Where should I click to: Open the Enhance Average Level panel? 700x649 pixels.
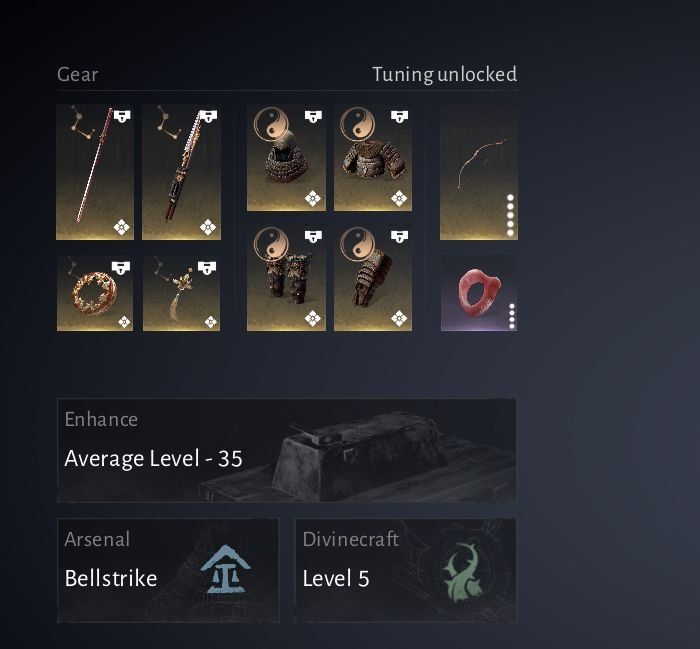click(x=287, y=450)
